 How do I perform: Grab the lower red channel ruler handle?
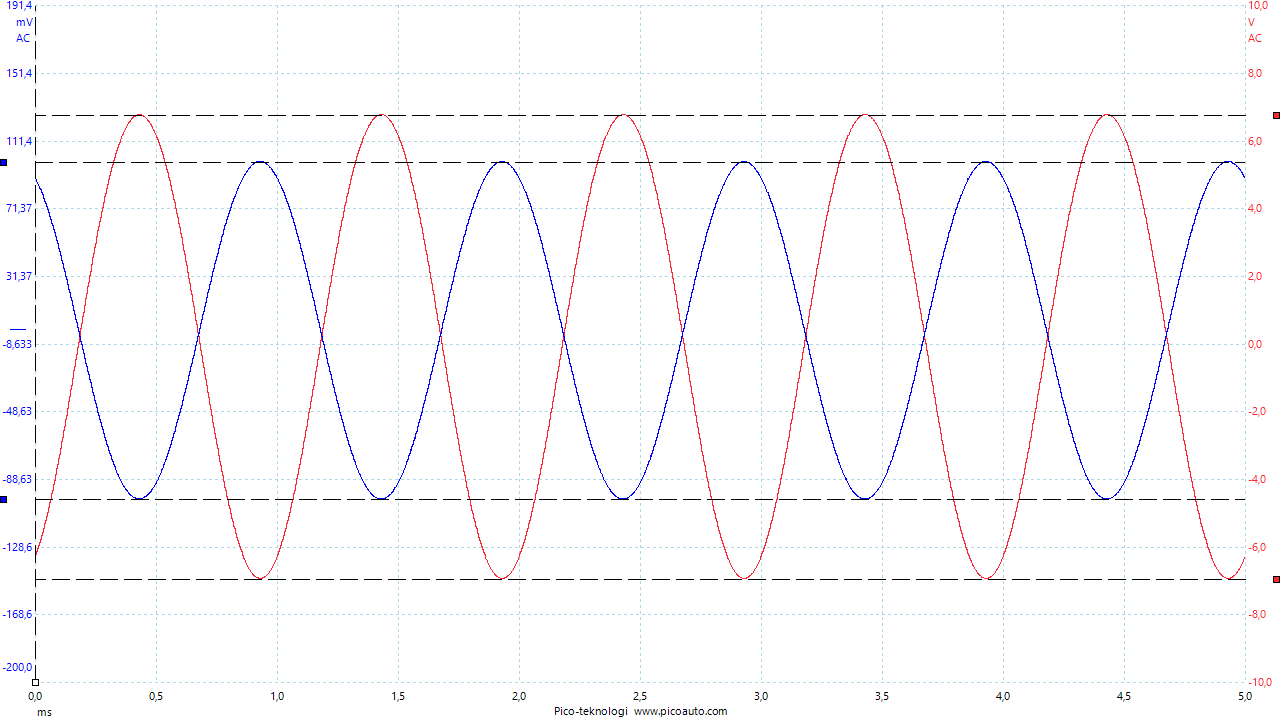coord(1276,579)
